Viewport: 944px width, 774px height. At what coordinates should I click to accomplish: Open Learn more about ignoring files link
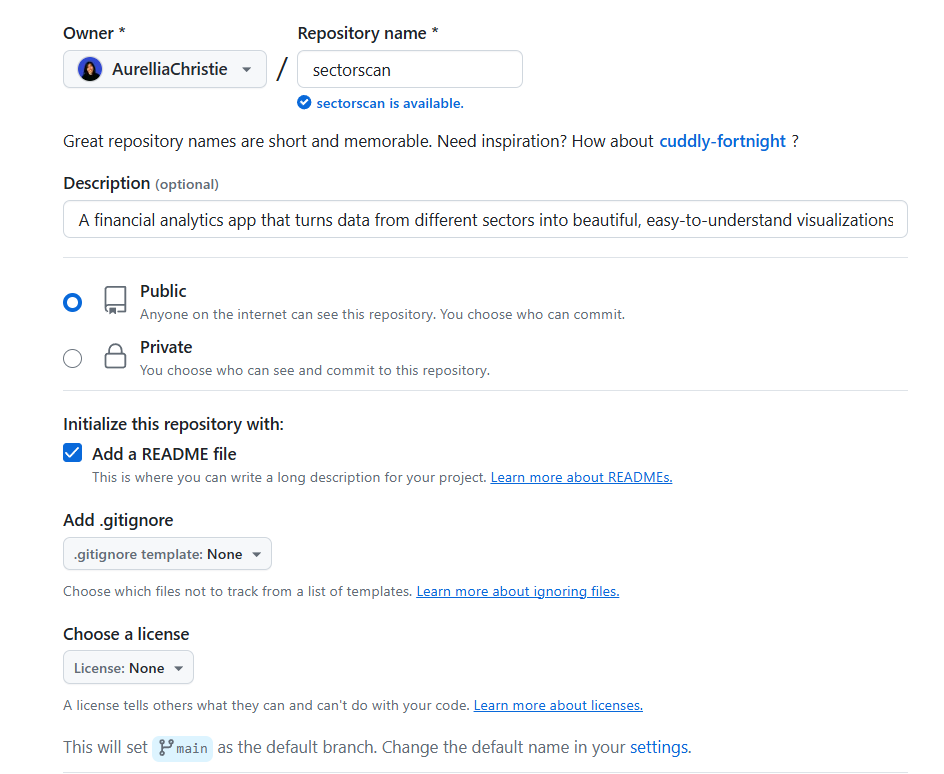point(517,591)
